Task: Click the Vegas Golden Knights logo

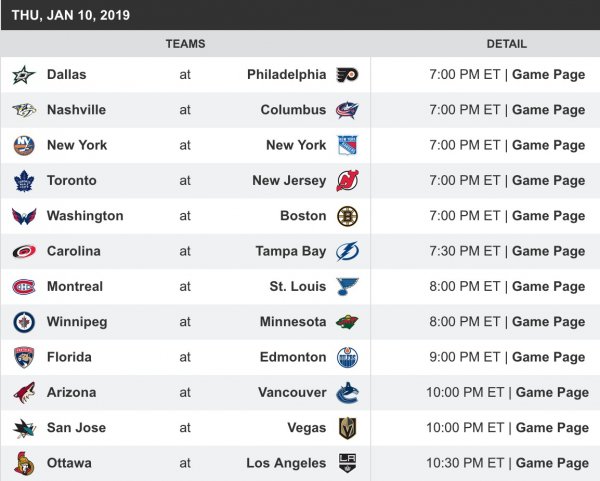Action: [347, 428]
